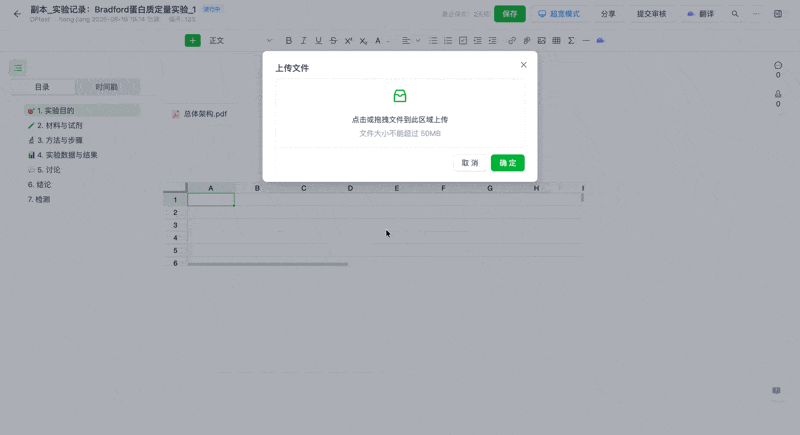Image resolution: width=800 pixels, height=435 pixels.
Task: Click the 点击或拖拽文件到此区域上传 text
Action: point(400,120)
